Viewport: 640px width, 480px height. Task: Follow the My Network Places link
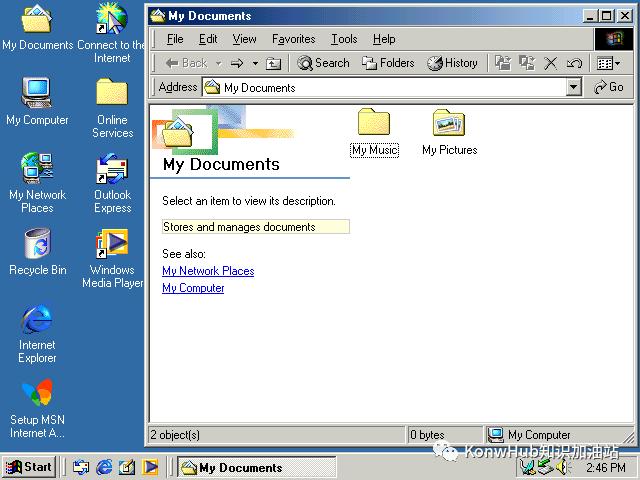(x=208, y=271)
